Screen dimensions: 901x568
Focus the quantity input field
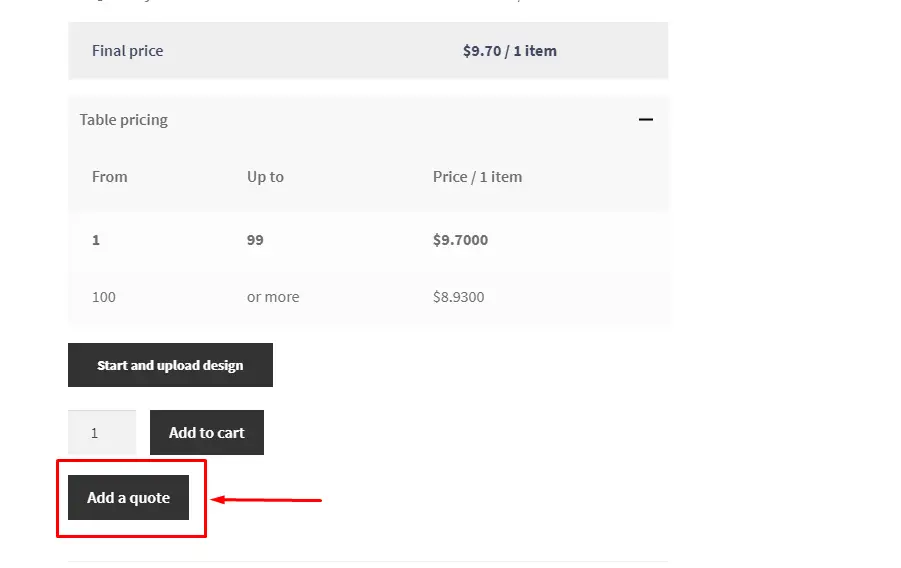point(102,432)
